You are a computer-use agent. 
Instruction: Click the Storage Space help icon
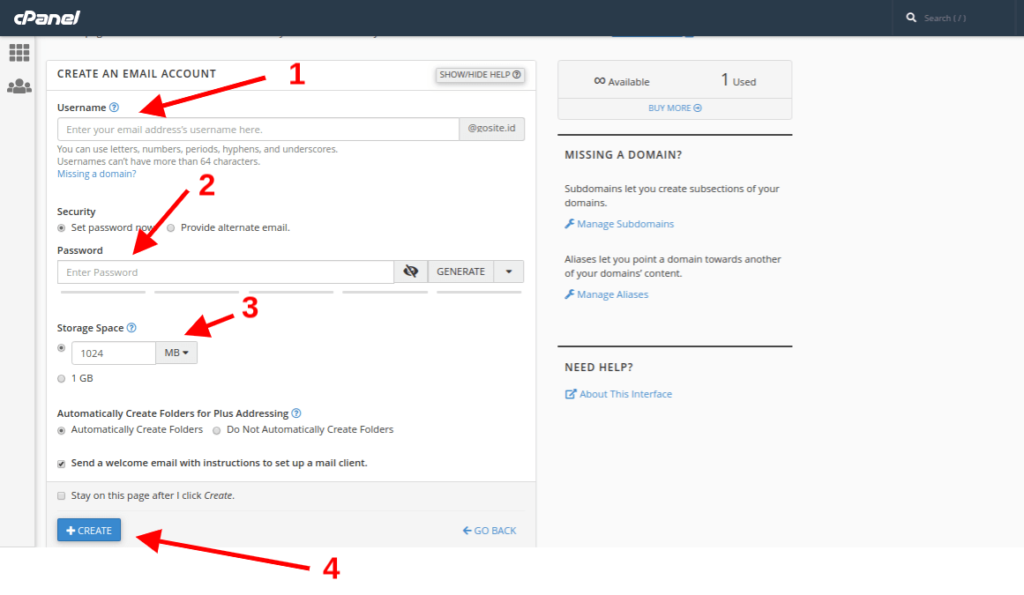(x=131, y=328)
